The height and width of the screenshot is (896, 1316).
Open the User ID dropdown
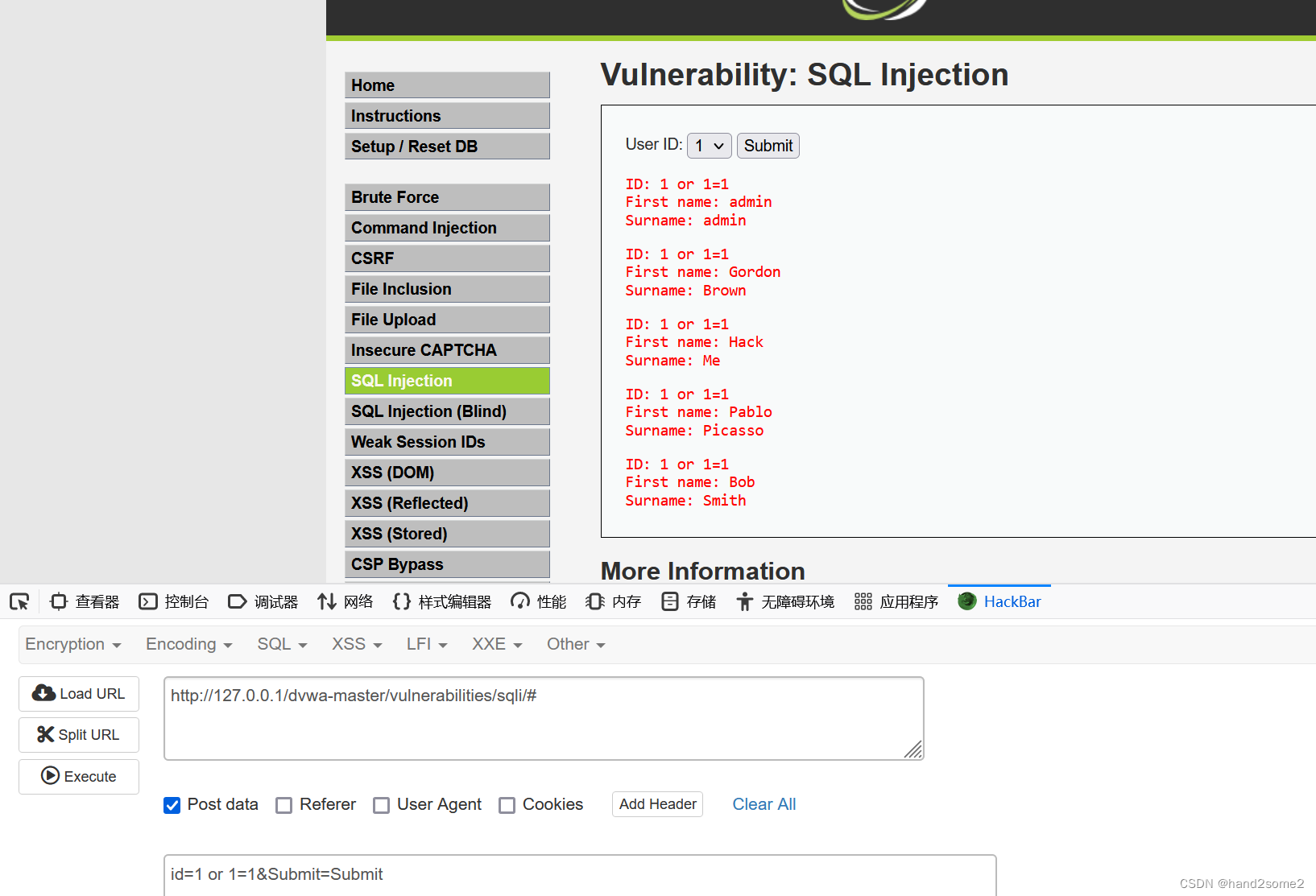click(x=708, y=146)
